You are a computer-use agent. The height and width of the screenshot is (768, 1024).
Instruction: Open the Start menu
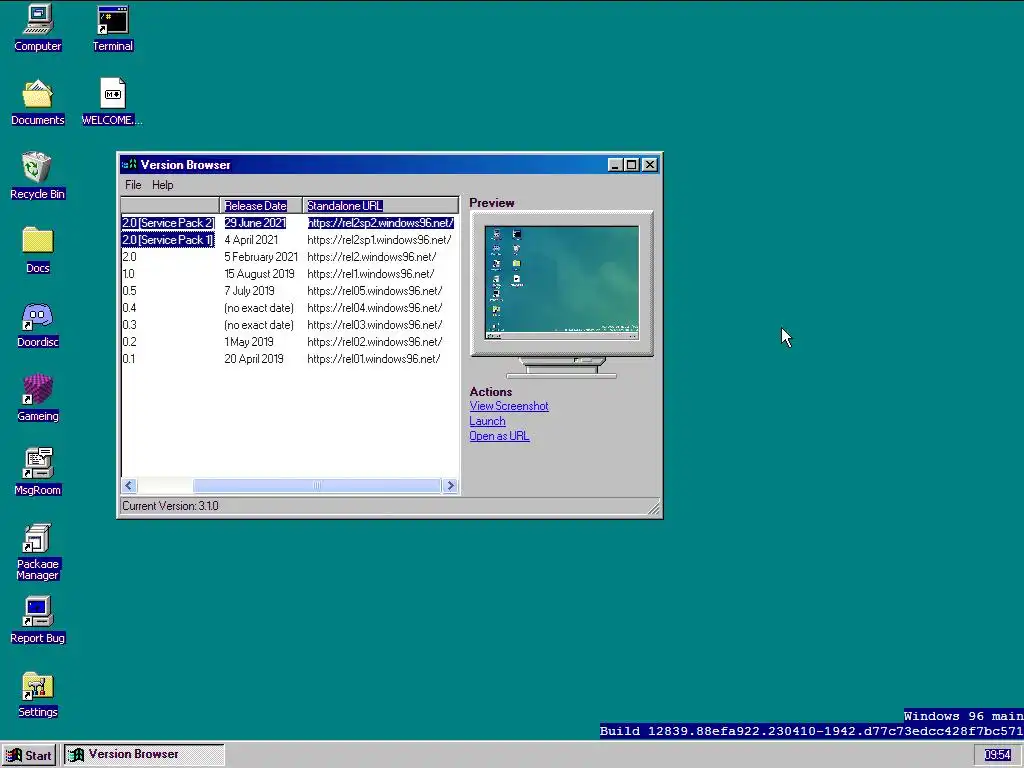pyautogui.click(x=29, y=756)
